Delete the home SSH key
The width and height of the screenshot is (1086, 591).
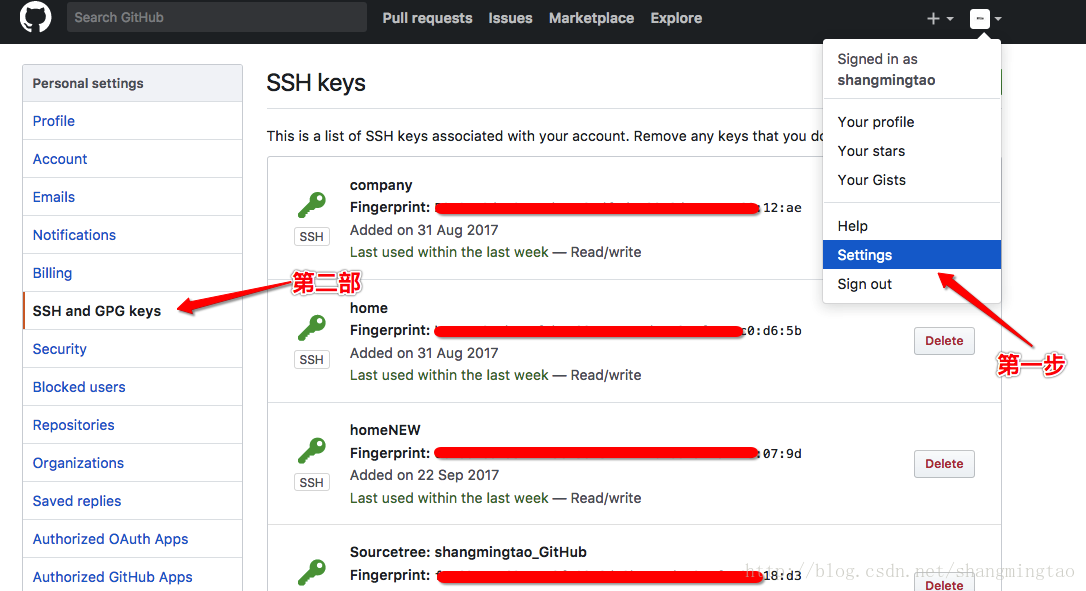click(944, 341)
